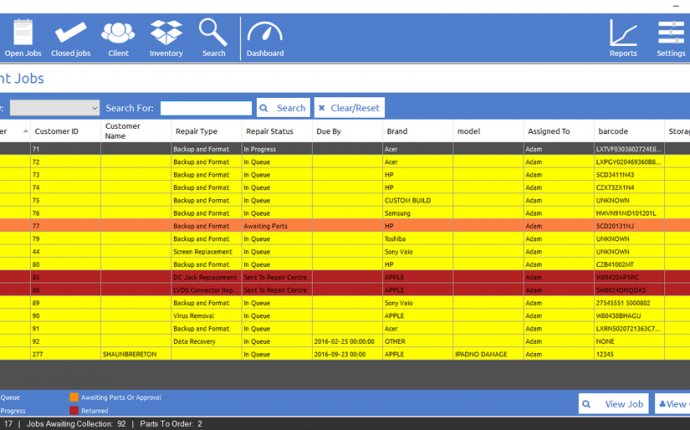Click the Search magnifier toolbar icon
The height and width of the screenshot is (430, 690).
(x=213, y=33)
